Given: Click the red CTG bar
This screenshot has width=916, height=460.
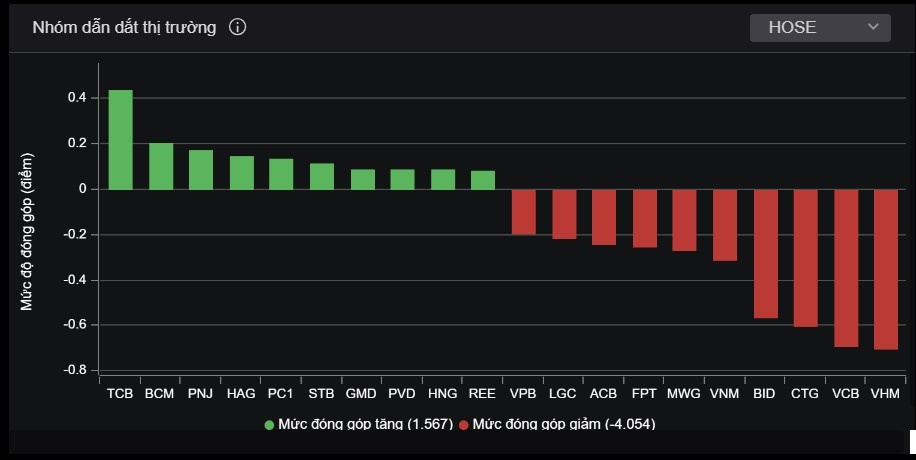Looking at the screenshot, I should [x=806, y=258].
